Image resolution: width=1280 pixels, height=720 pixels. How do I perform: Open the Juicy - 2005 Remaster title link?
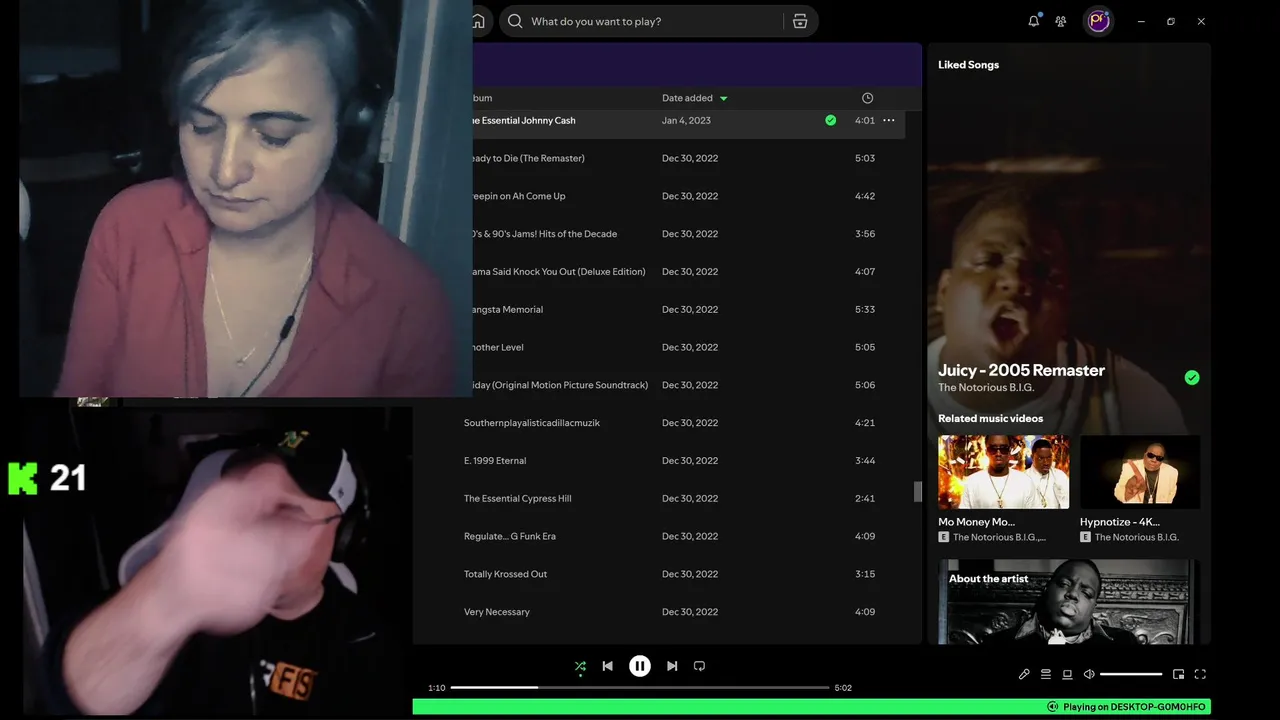[x=1021, y=370]
